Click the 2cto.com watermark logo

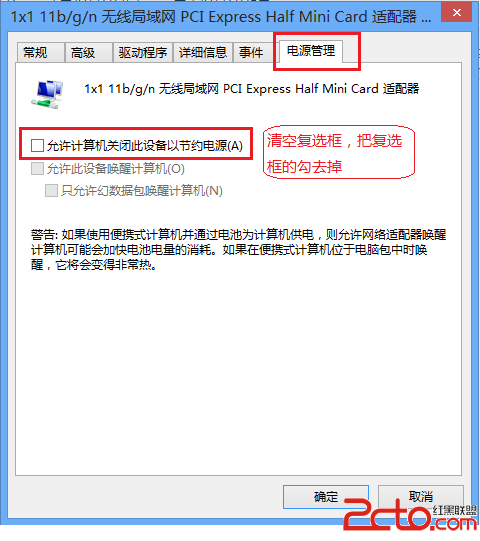point(409,514)
